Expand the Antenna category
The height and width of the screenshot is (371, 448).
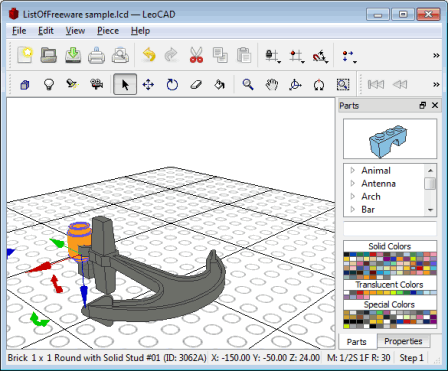[353, 183]
